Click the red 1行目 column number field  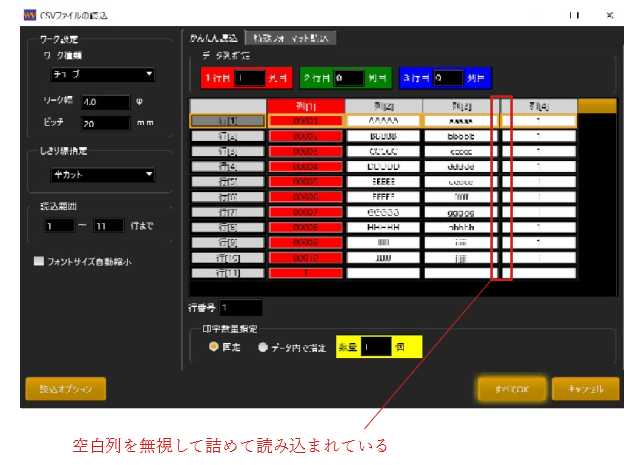250,76
